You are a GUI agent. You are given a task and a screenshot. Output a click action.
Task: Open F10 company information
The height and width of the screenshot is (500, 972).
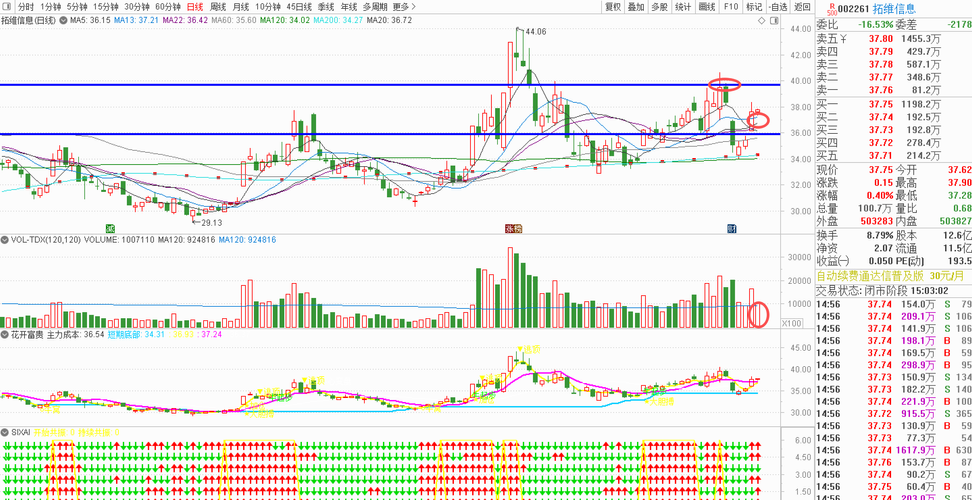coord(731,7)
